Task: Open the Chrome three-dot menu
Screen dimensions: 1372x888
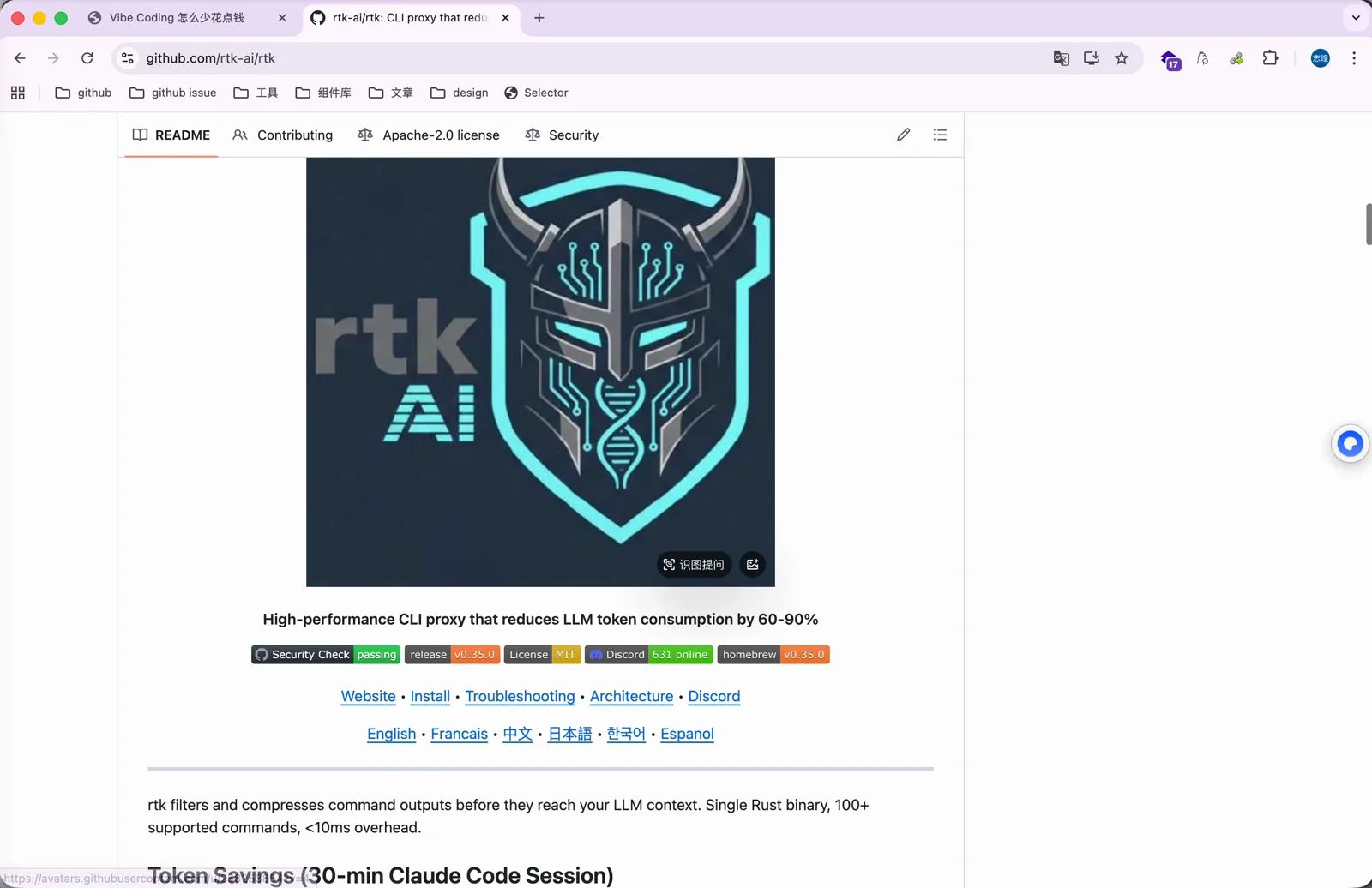Action: point(1354,58)
